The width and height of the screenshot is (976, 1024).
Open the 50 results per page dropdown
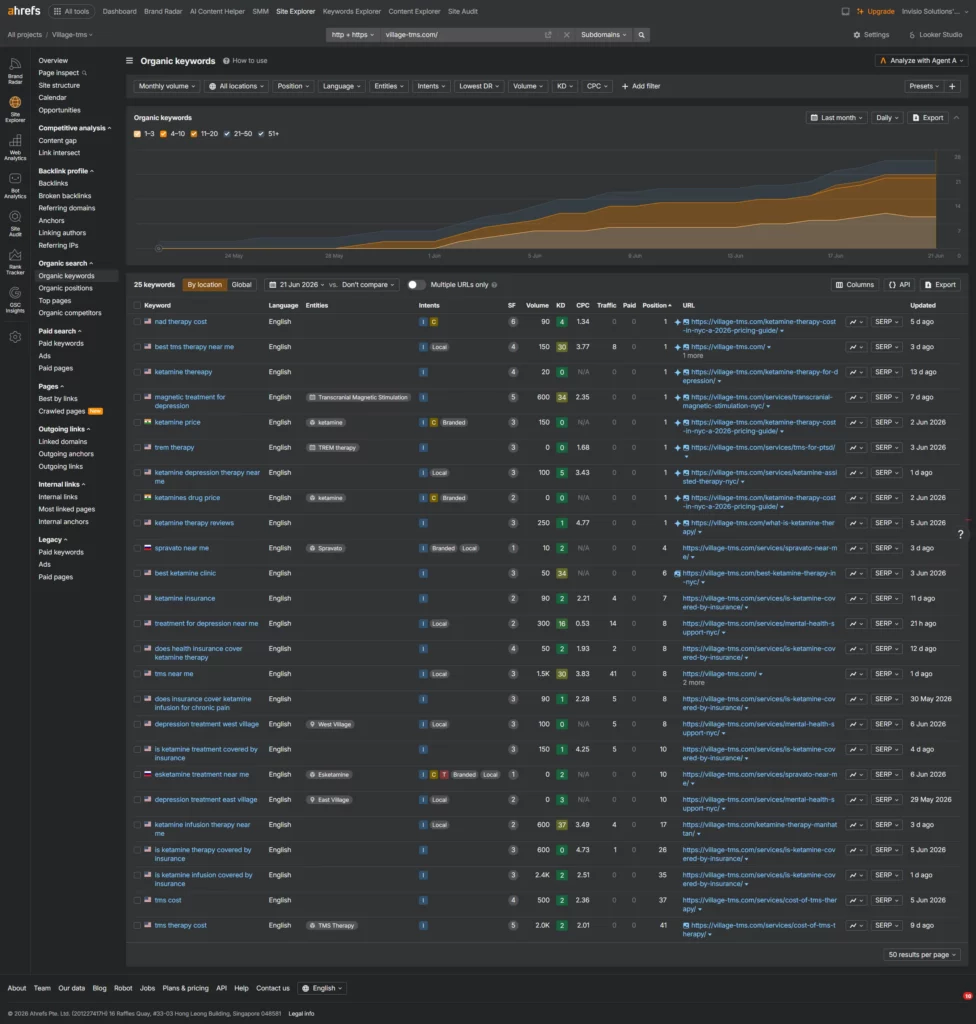pos(922,955)
